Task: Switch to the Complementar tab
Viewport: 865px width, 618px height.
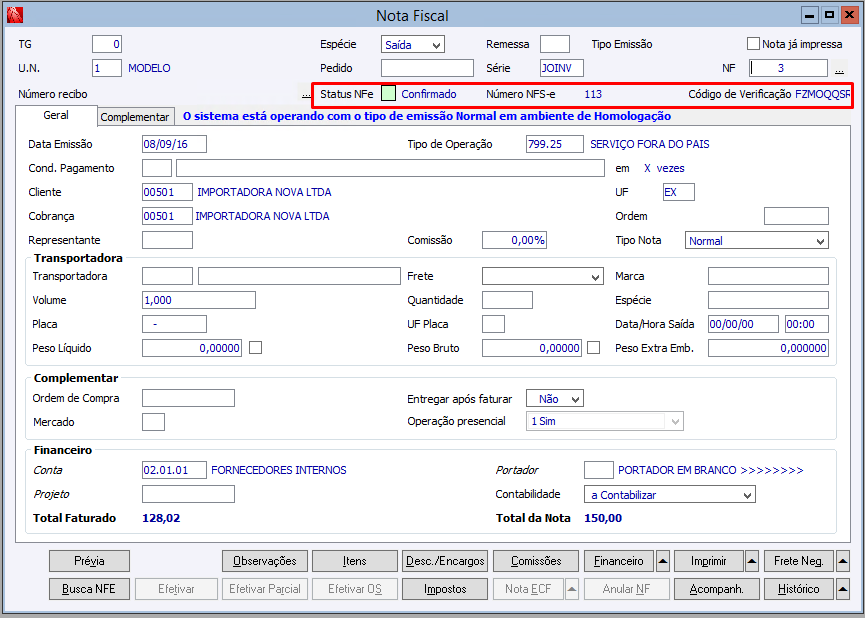Action: 135,117
